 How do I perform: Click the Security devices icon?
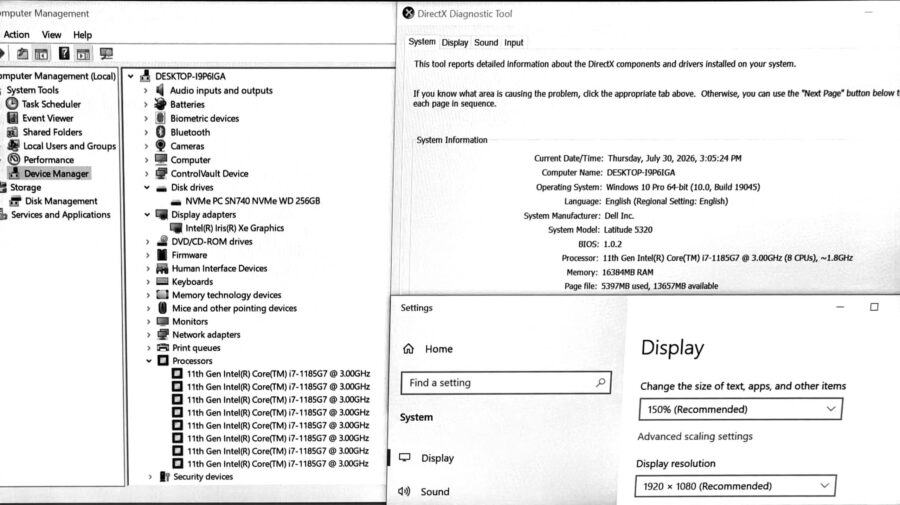tap(164, 476)
